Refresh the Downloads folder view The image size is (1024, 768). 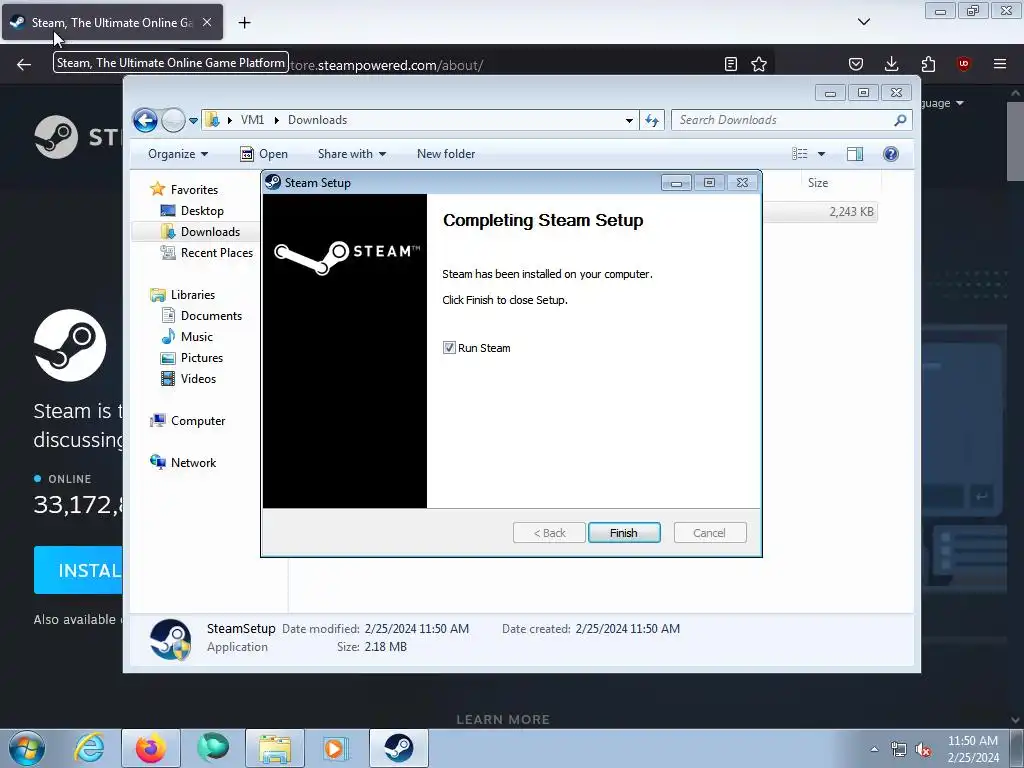tap(652, 120)
